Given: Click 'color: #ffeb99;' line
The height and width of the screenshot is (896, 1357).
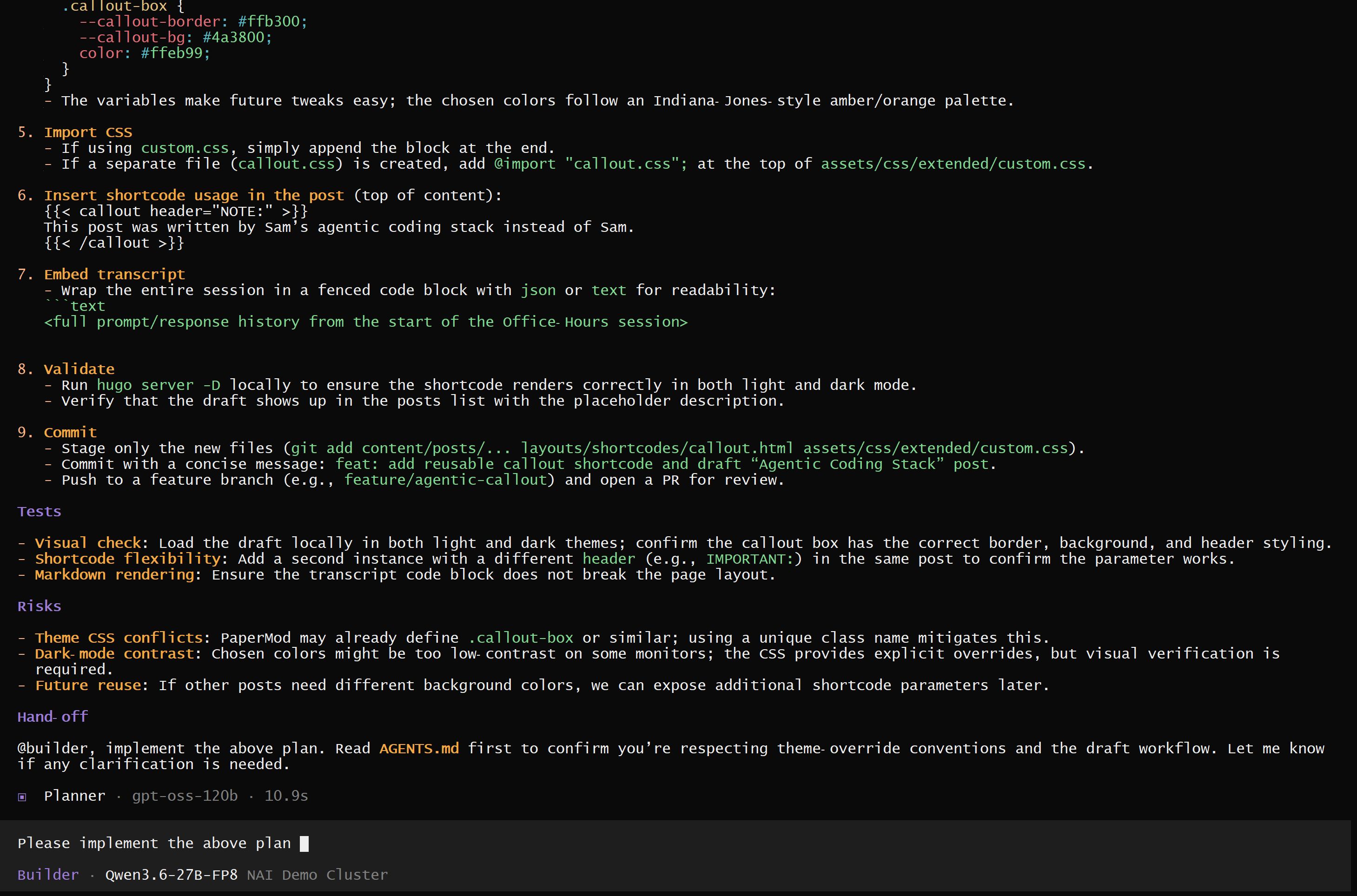Looking at the screenshot, I should pyautogui.click(x=145, y=53).
